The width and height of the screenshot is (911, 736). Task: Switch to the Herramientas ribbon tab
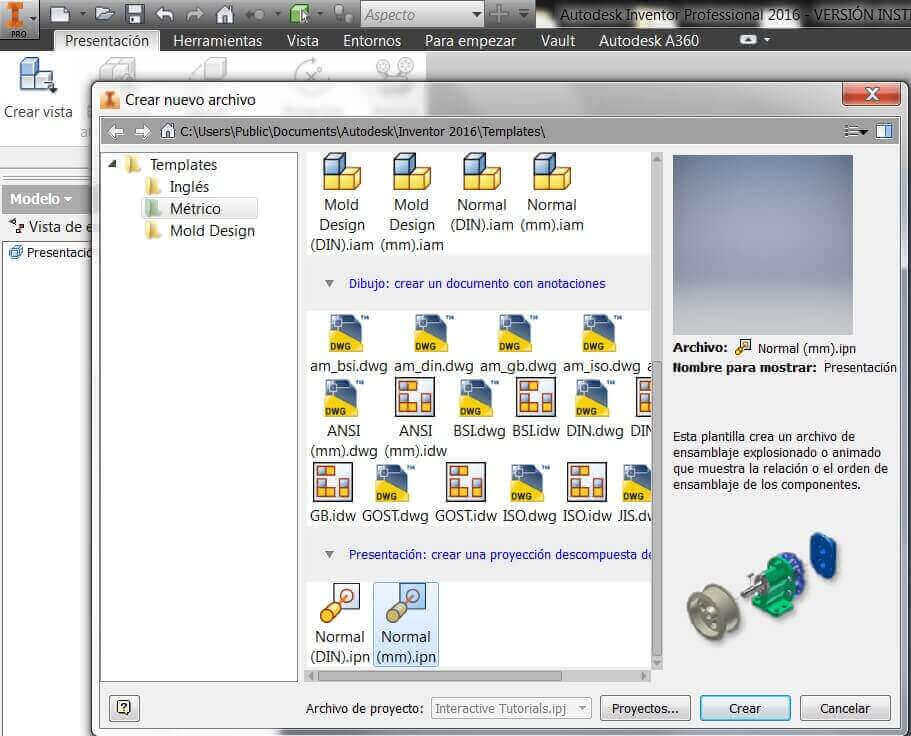coord(217,41)
